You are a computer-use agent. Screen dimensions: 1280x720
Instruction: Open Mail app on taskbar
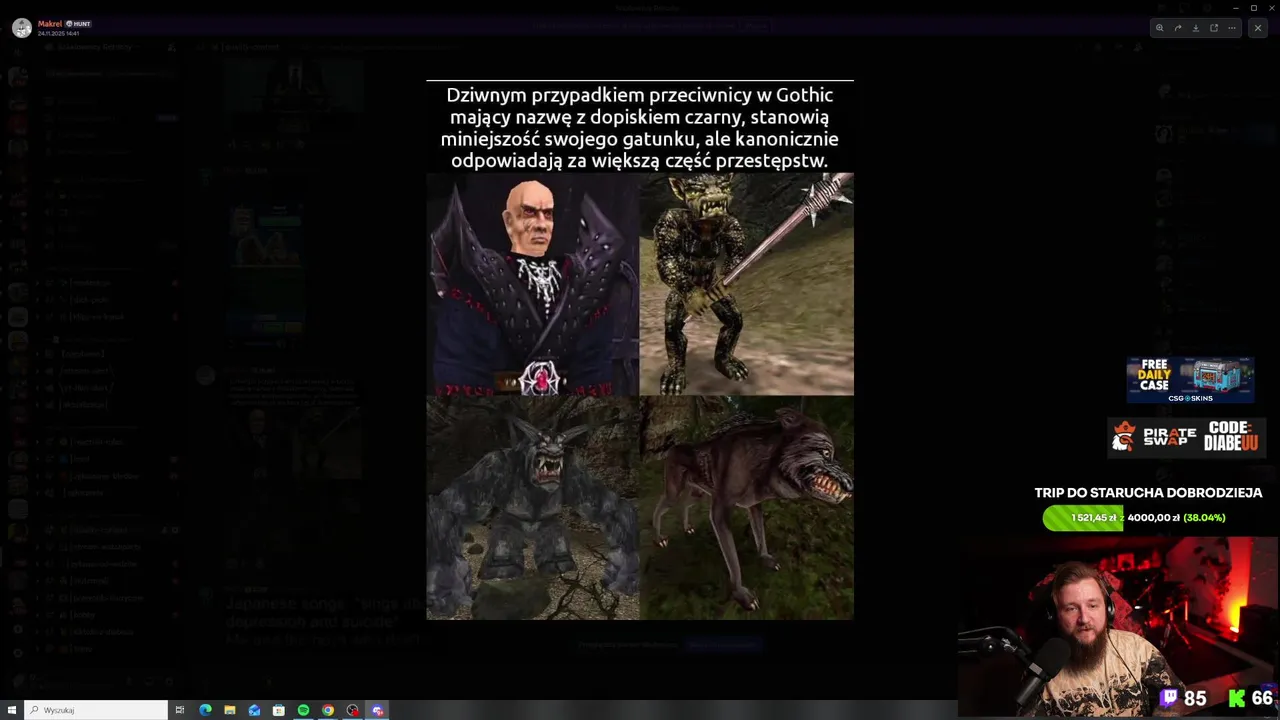click(x=254, y=710)
